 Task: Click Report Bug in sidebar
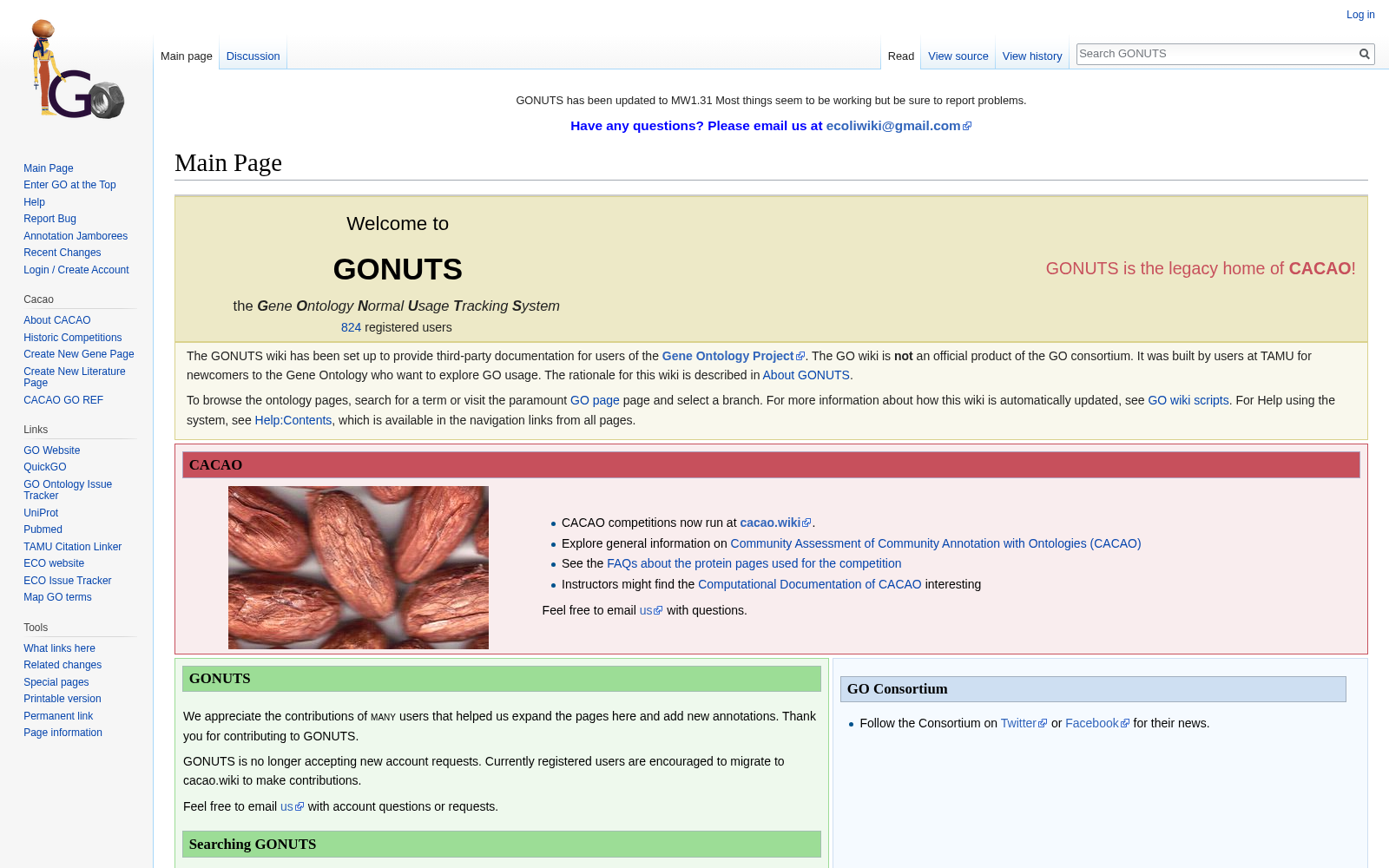pyautogui.click(x=49, y=219)
